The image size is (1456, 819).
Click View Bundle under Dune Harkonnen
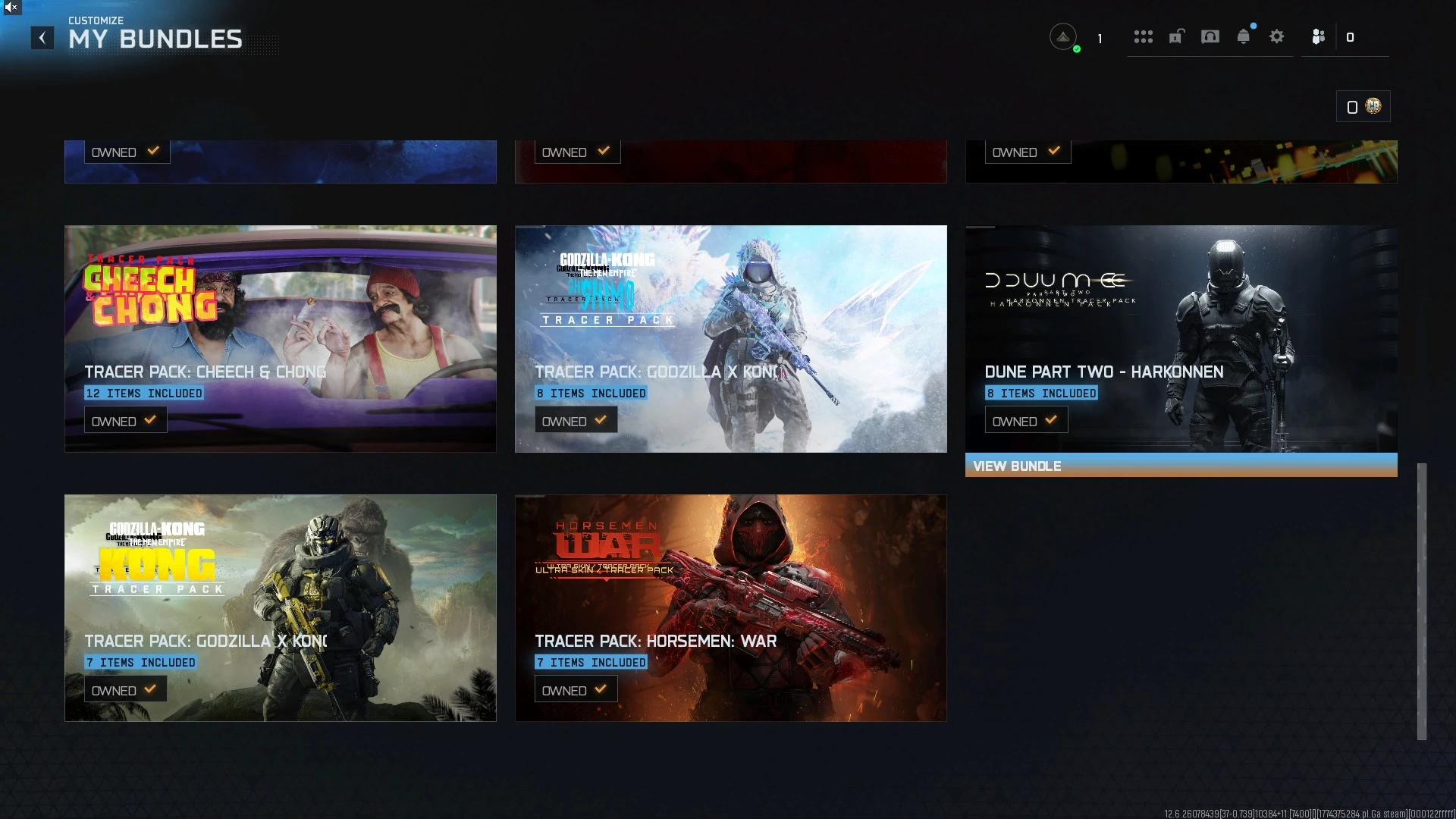coord(1181,466)
